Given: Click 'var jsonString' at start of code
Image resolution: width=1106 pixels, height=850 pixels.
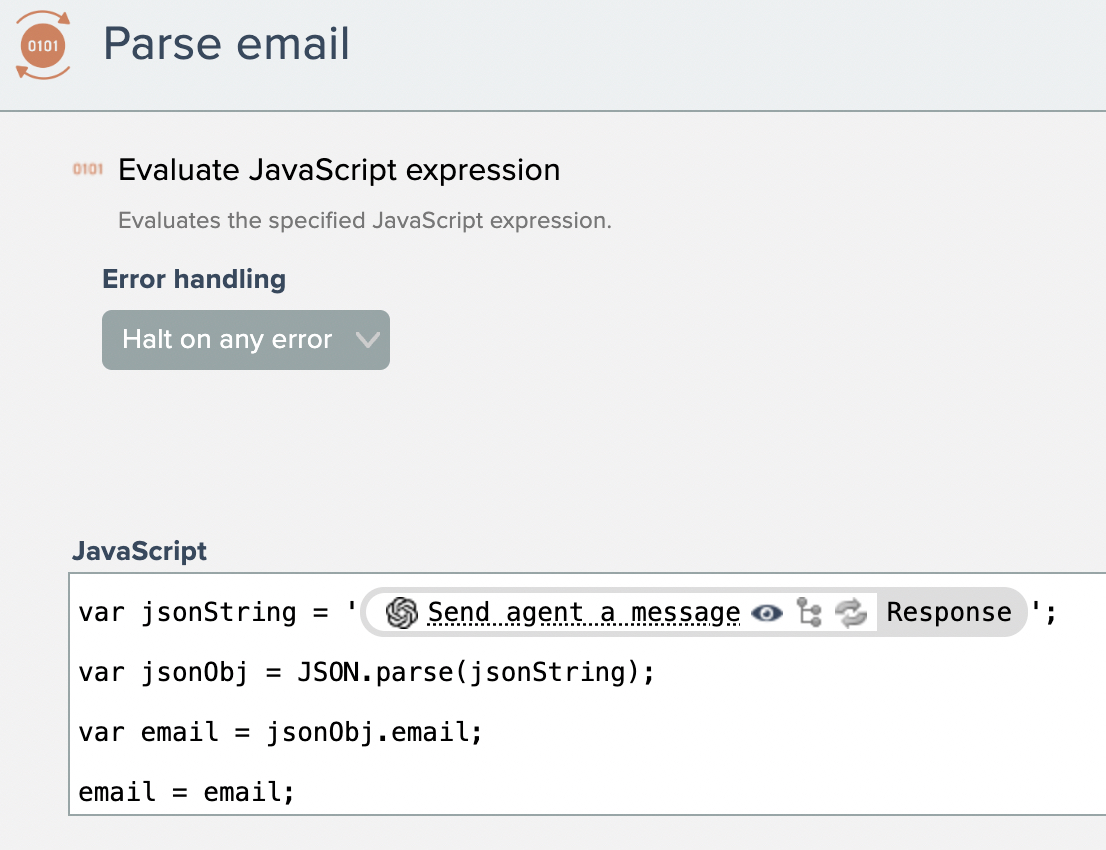Looking at the screenshot, I should 188,613.
